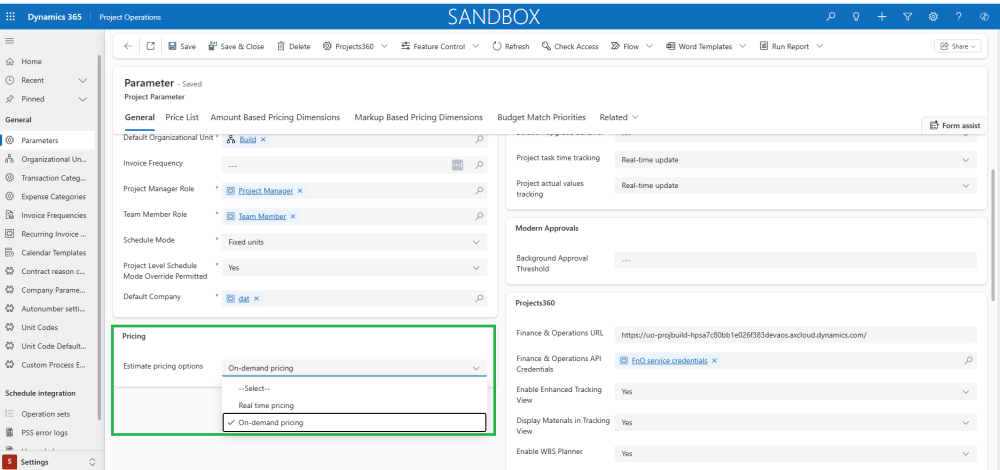This screenshot has width=1000, height=470.
Task: Remove Project Manager from role field
Action: pos(300,191)
